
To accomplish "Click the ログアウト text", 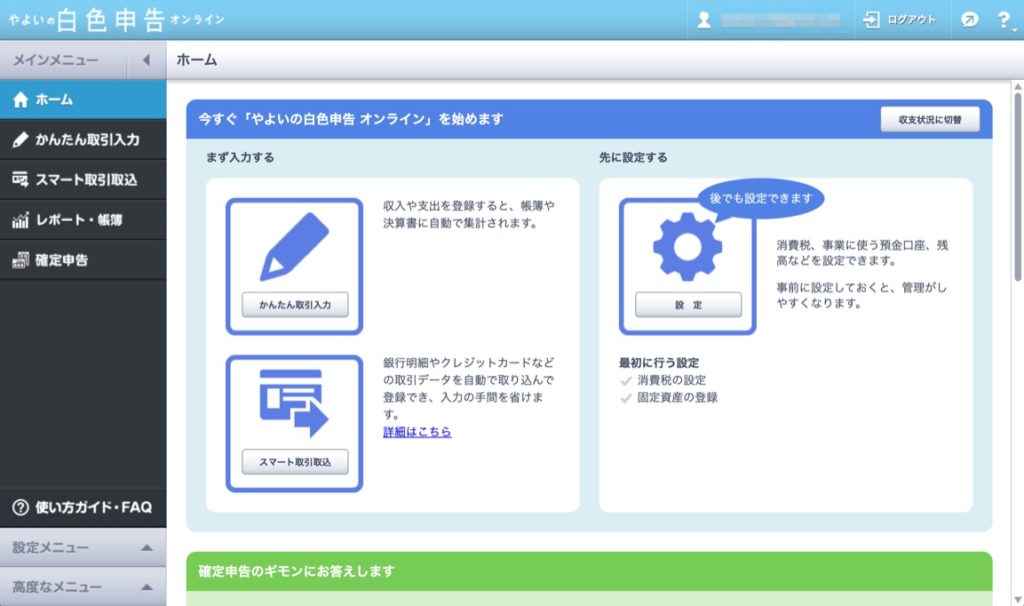I will coord(911,20).
